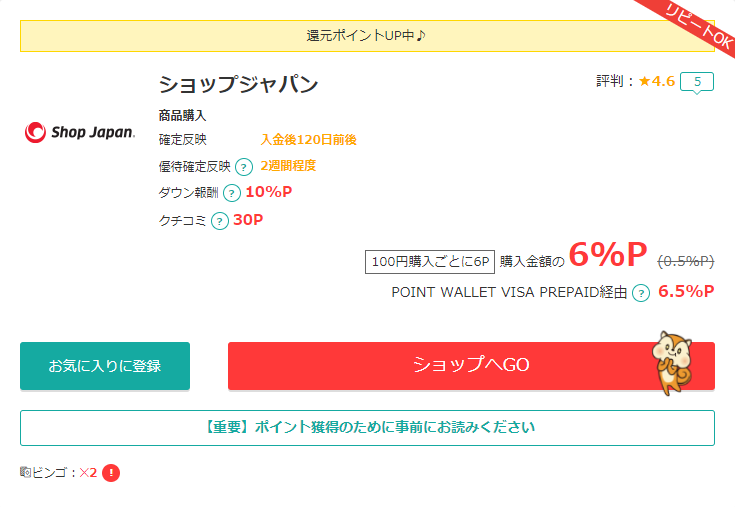Click the 還元ポイントUP中 yellow banner
This screenshot has width=735, height=507.
click(x=368, y=36)
